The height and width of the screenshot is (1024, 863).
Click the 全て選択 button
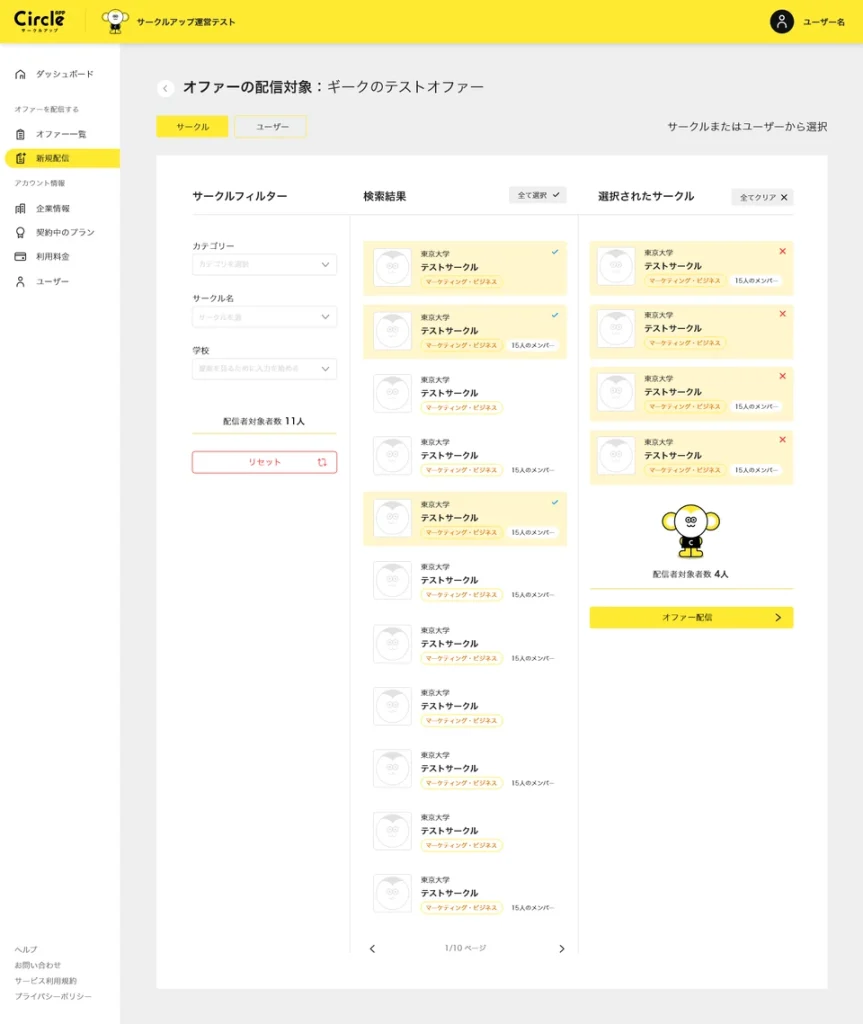538,195
